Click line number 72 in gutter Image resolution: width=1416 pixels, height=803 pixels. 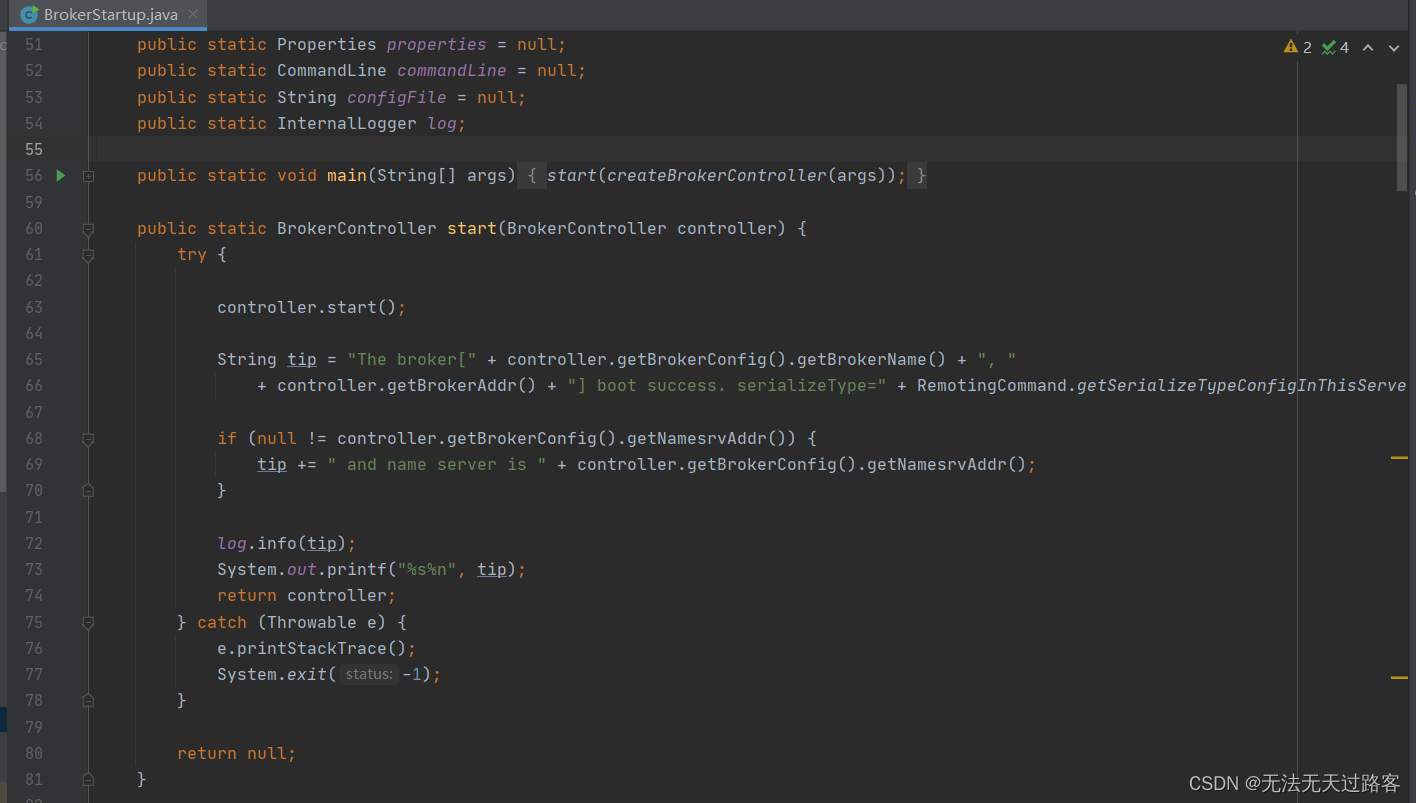coord(34,543)
